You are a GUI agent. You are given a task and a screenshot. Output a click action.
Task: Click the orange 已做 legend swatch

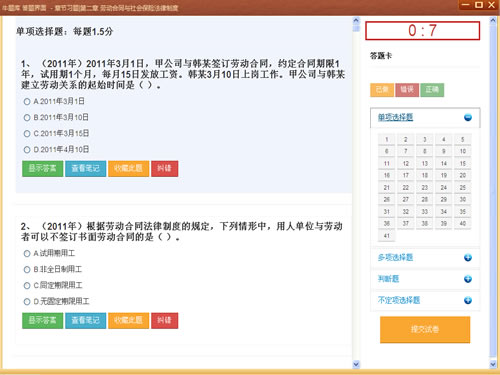382,90
